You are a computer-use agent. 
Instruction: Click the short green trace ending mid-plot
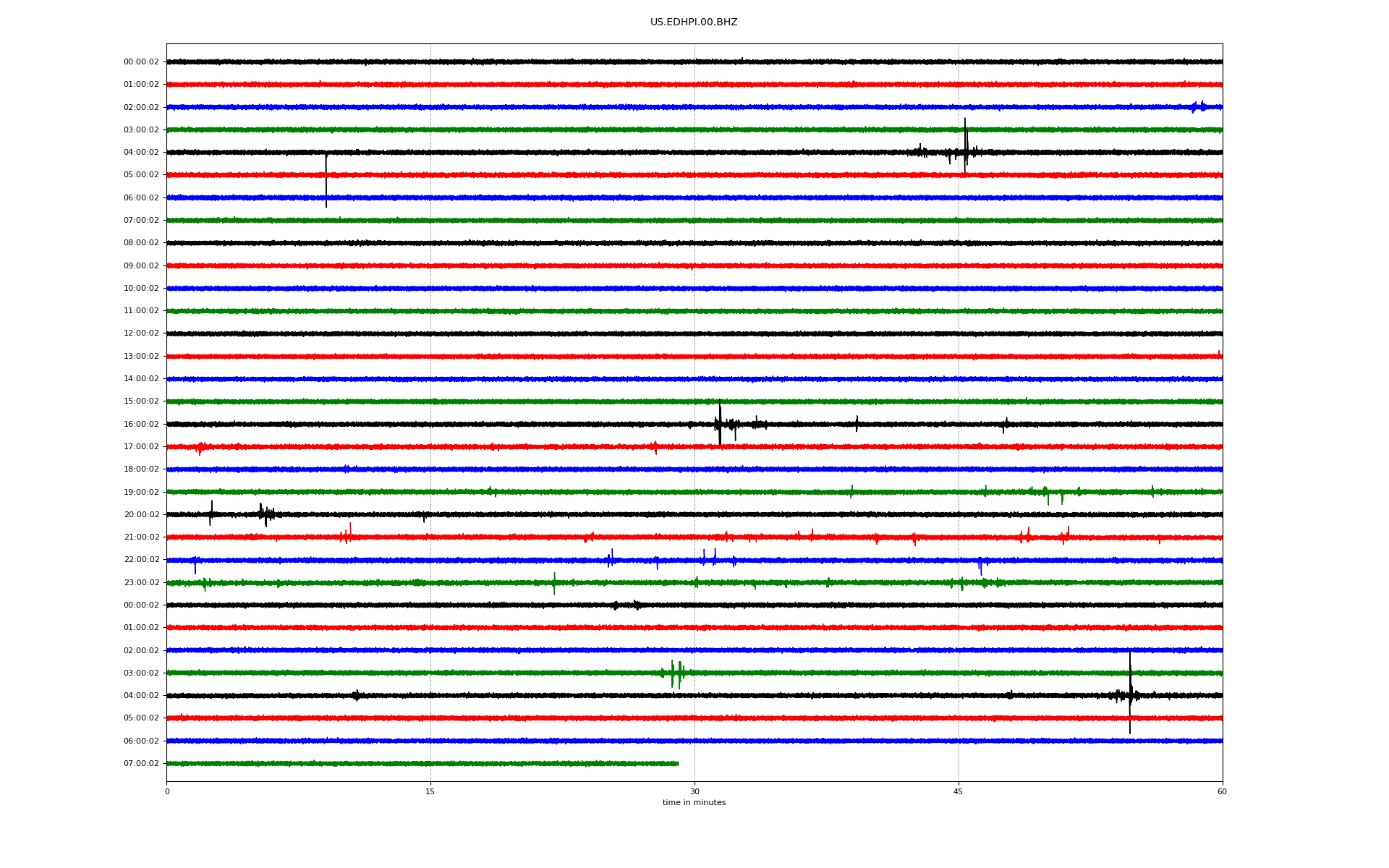[422, 763]
